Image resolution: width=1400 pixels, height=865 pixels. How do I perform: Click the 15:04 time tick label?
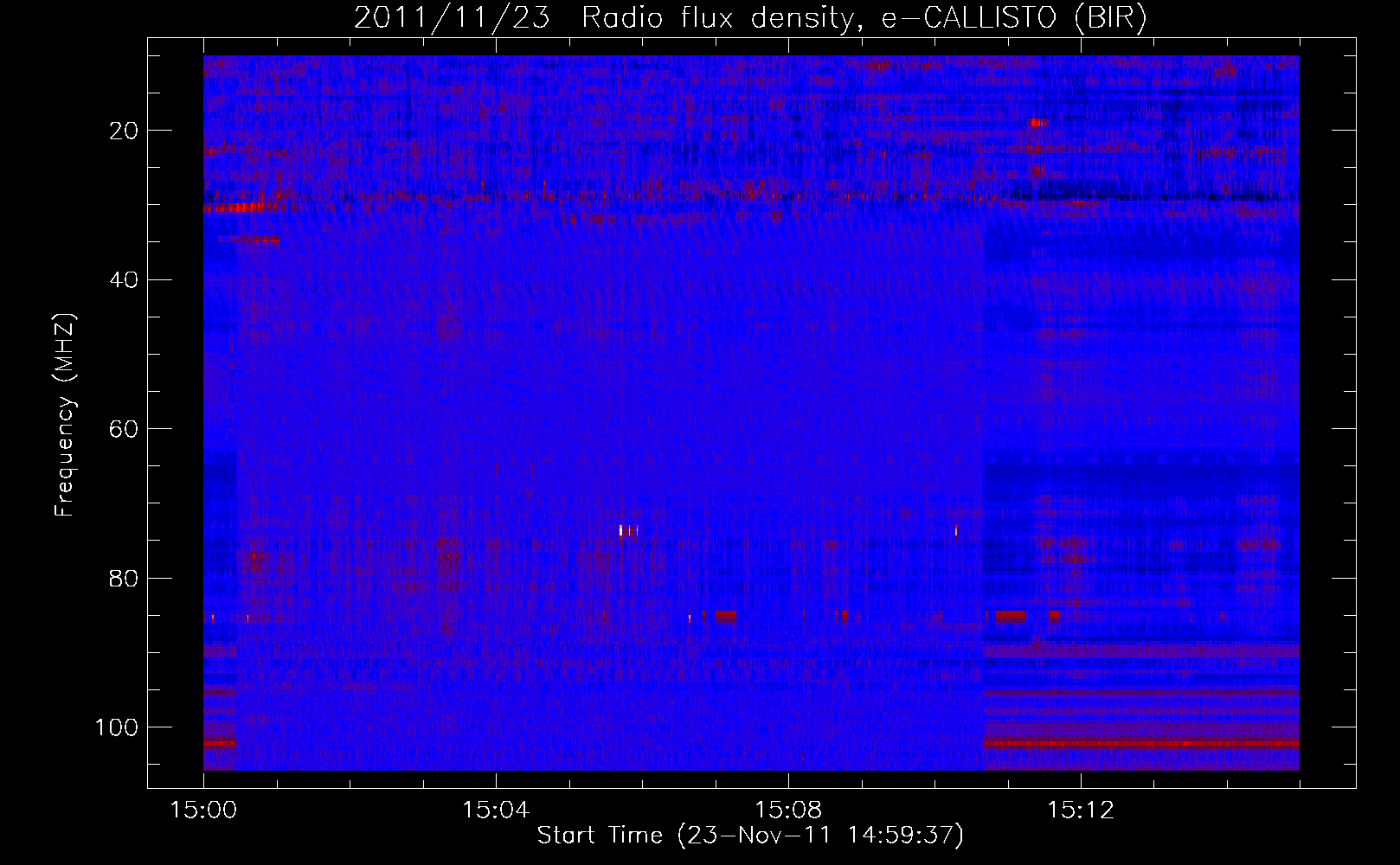[x=496, y=811]
